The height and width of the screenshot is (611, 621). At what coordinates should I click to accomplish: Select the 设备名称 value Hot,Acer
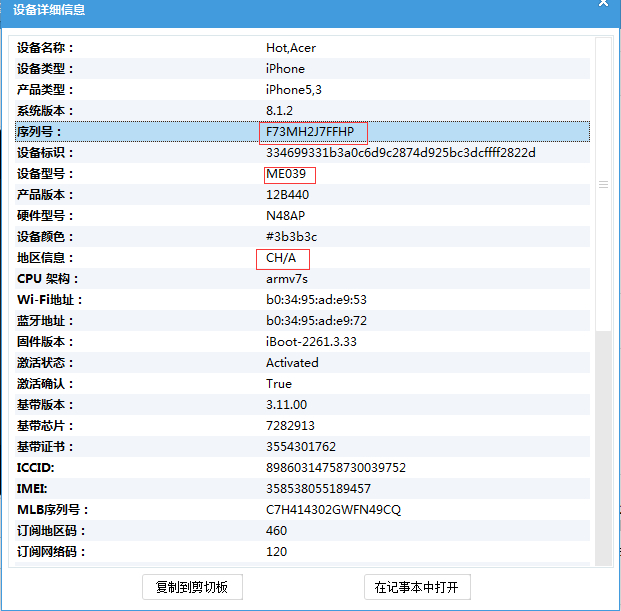291,48
